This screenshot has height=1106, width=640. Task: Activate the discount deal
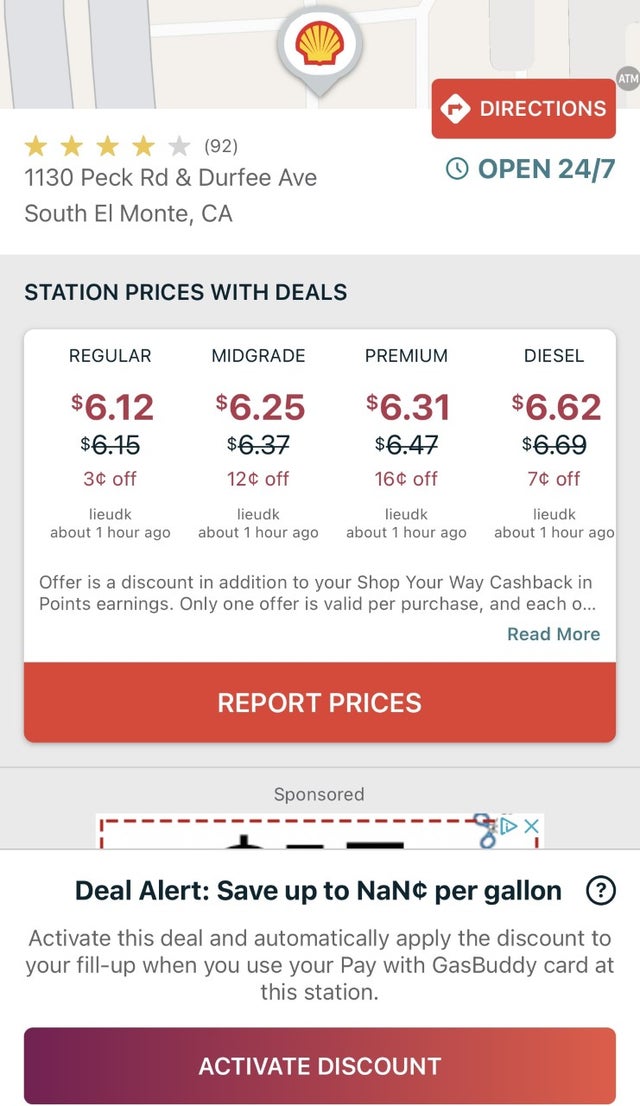point(319,1065)
